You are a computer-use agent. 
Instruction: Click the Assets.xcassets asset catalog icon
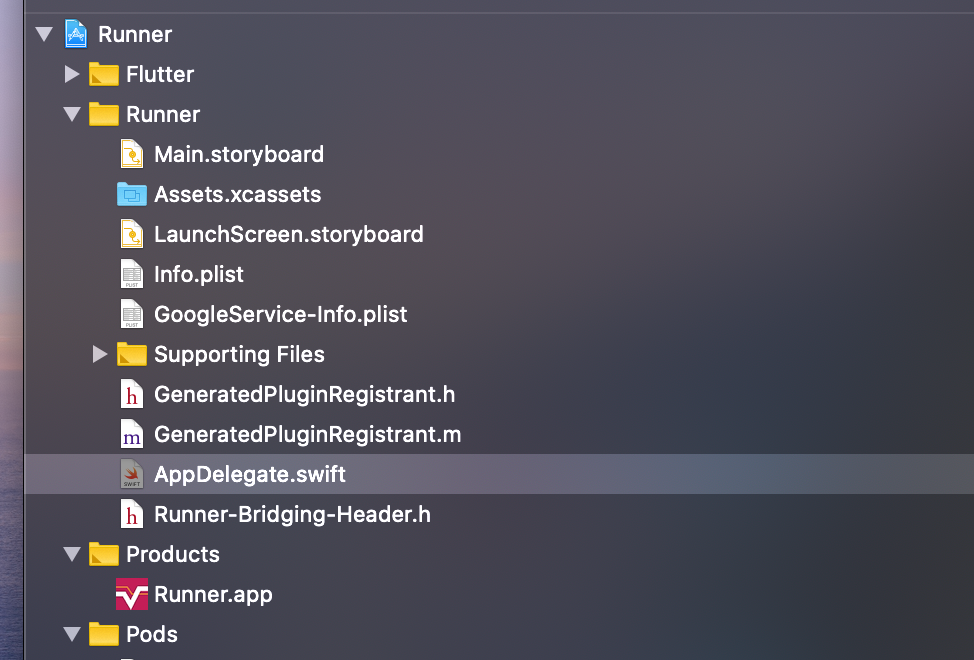coord(132,194)
